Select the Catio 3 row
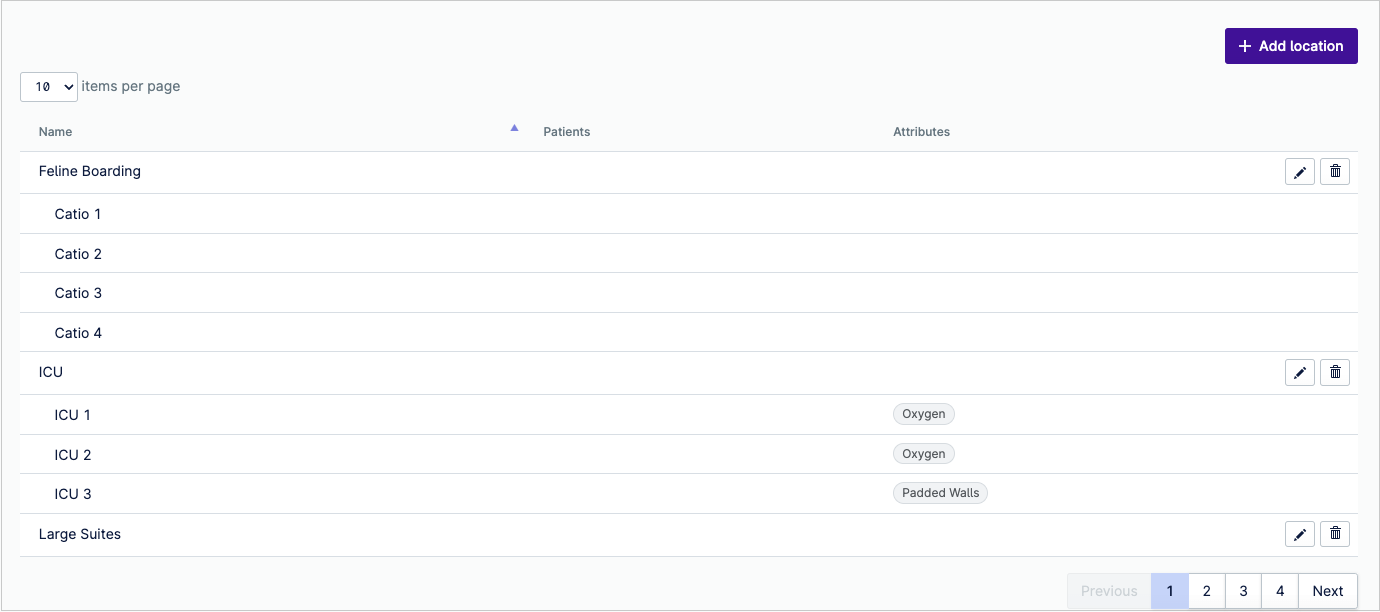This screenshot has width=1380, height=612. point(689,293)
